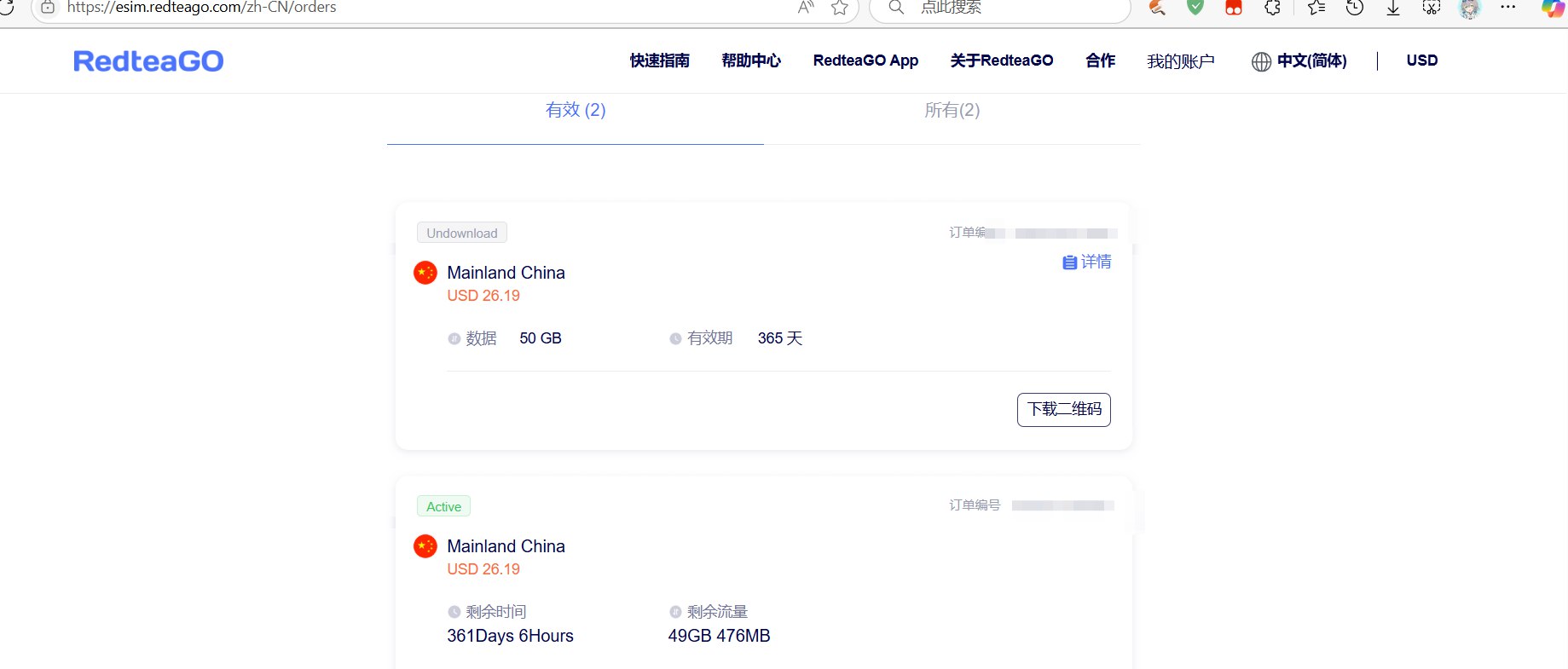Open the red extension icon
This screenshot has height=669, width=1568.
pos(1234,8)
